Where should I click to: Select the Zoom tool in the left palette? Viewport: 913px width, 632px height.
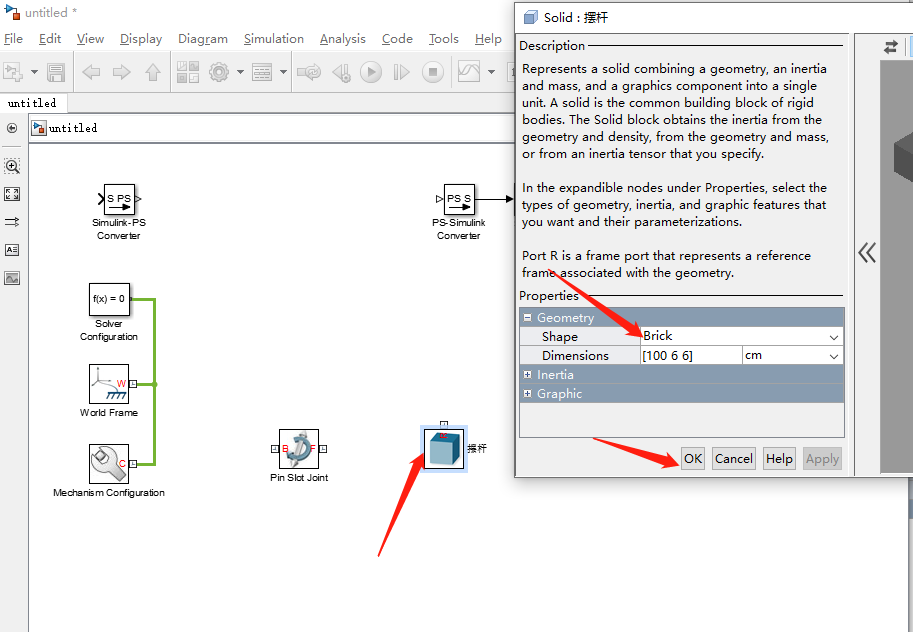(10, 166)
